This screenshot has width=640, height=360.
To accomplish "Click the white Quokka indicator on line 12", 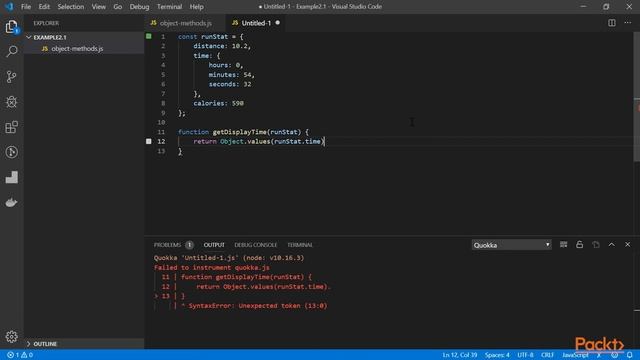I will click(149, 141).
